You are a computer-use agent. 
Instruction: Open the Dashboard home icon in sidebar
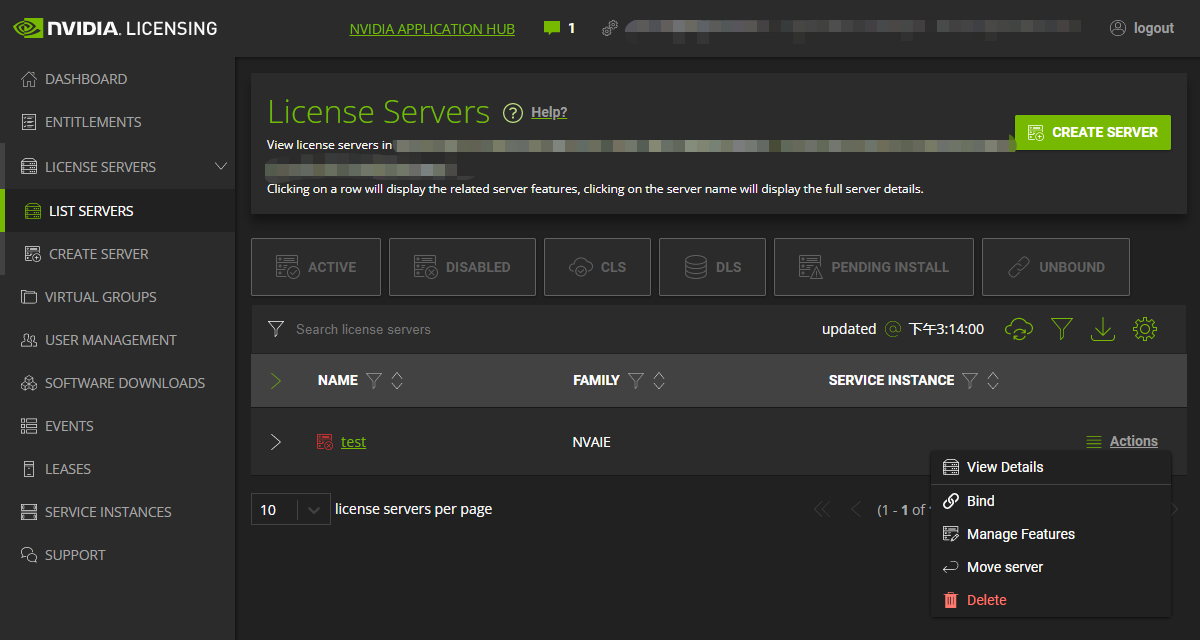28,79
